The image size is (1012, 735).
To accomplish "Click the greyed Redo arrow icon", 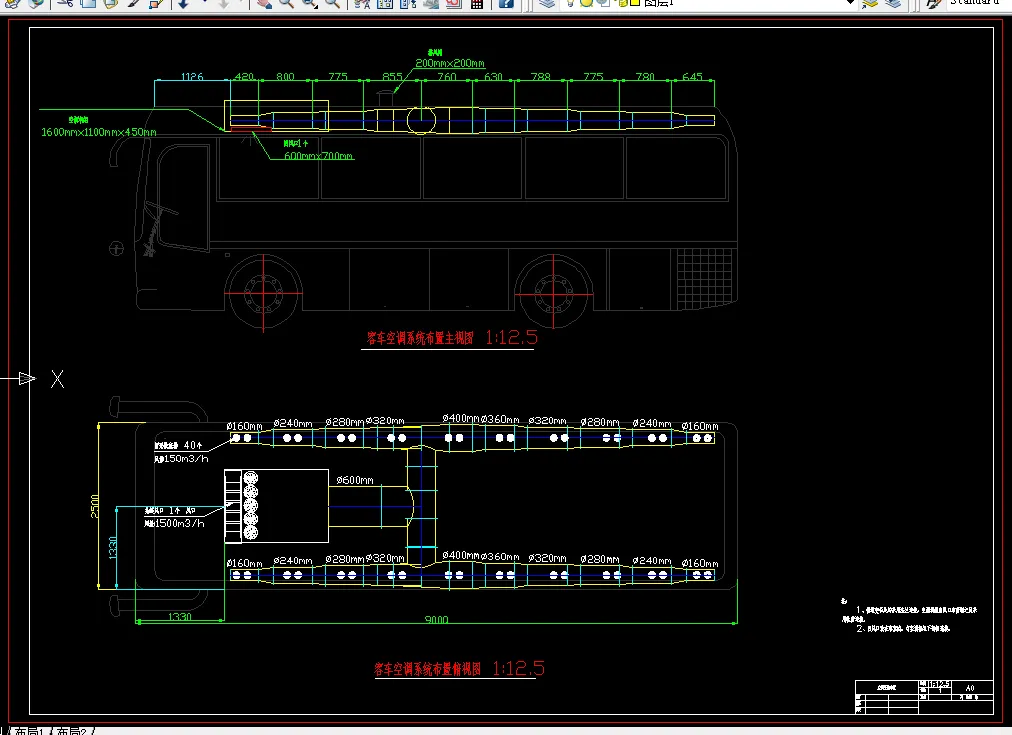I will click(223, 3).
